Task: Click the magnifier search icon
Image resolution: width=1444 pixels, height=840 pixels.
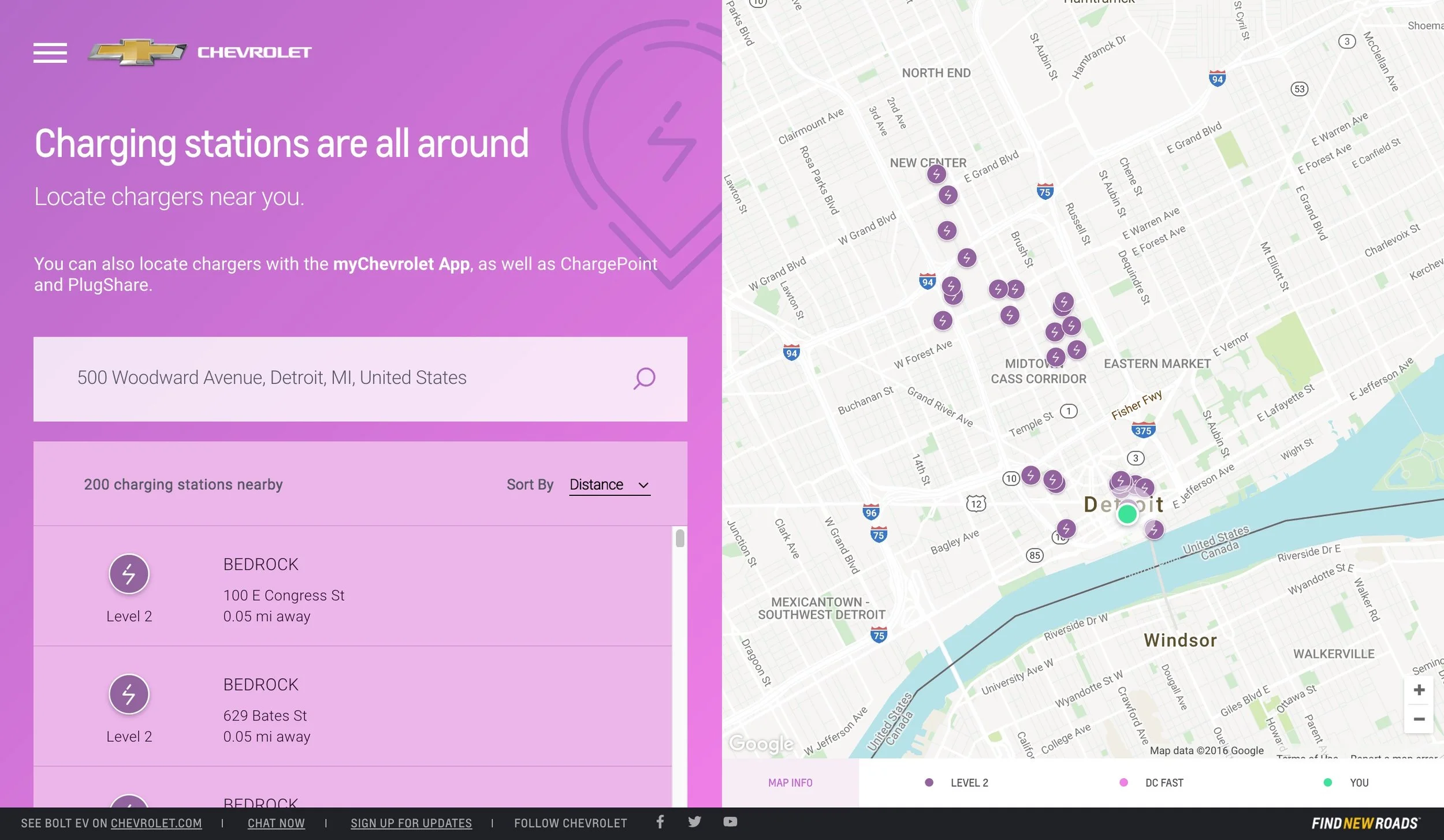Action: [x=644, y=379]
